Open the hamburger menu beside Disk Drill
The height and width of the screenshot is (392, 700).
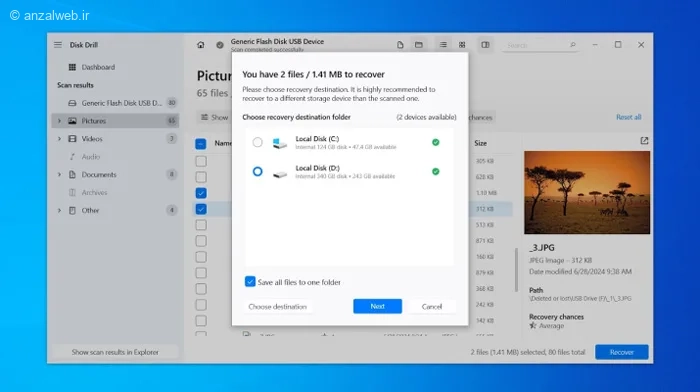click(x=58, y=45)
